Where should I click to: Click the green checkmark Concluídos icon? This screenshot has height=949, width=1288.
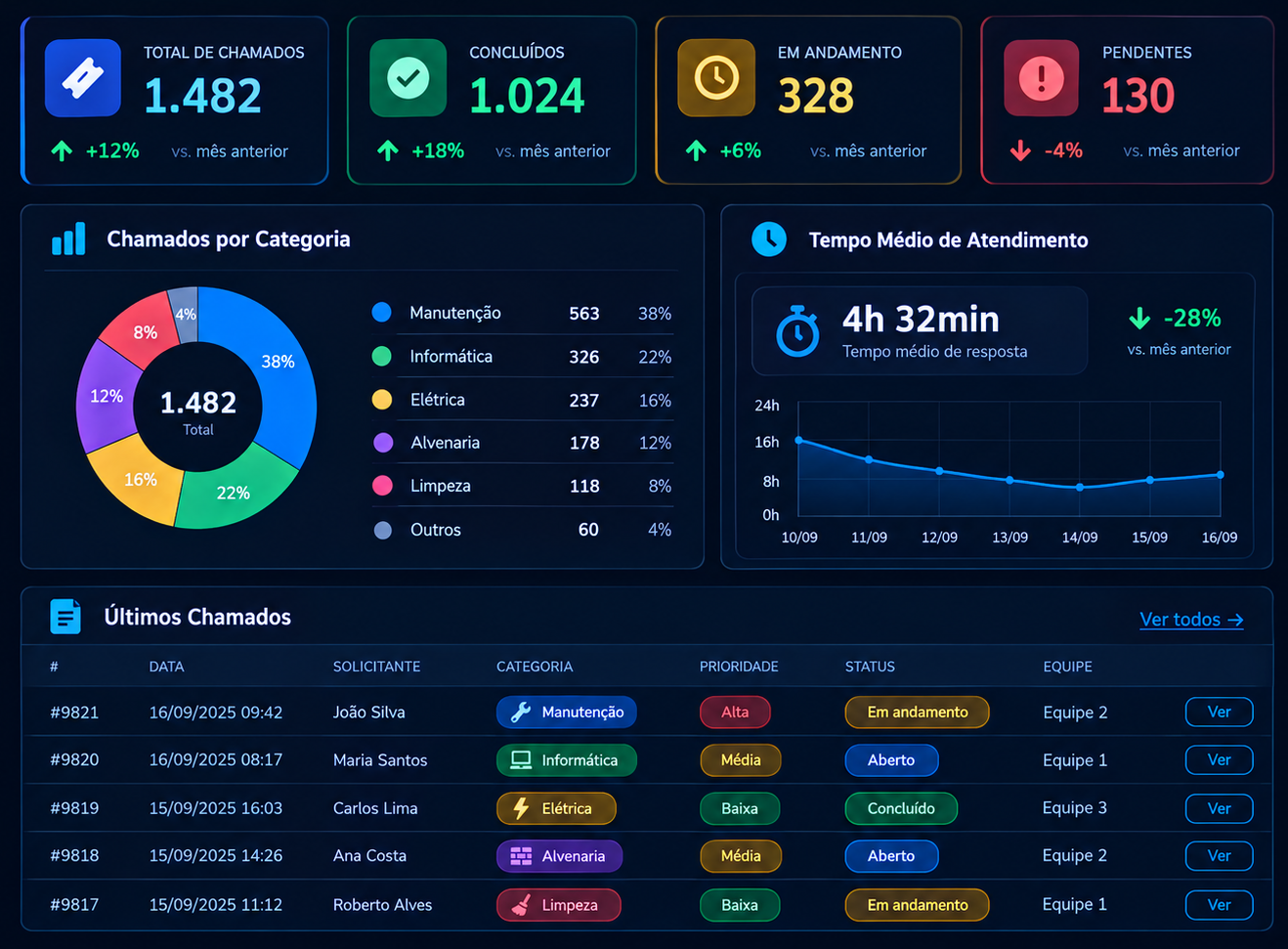point(408,78)
